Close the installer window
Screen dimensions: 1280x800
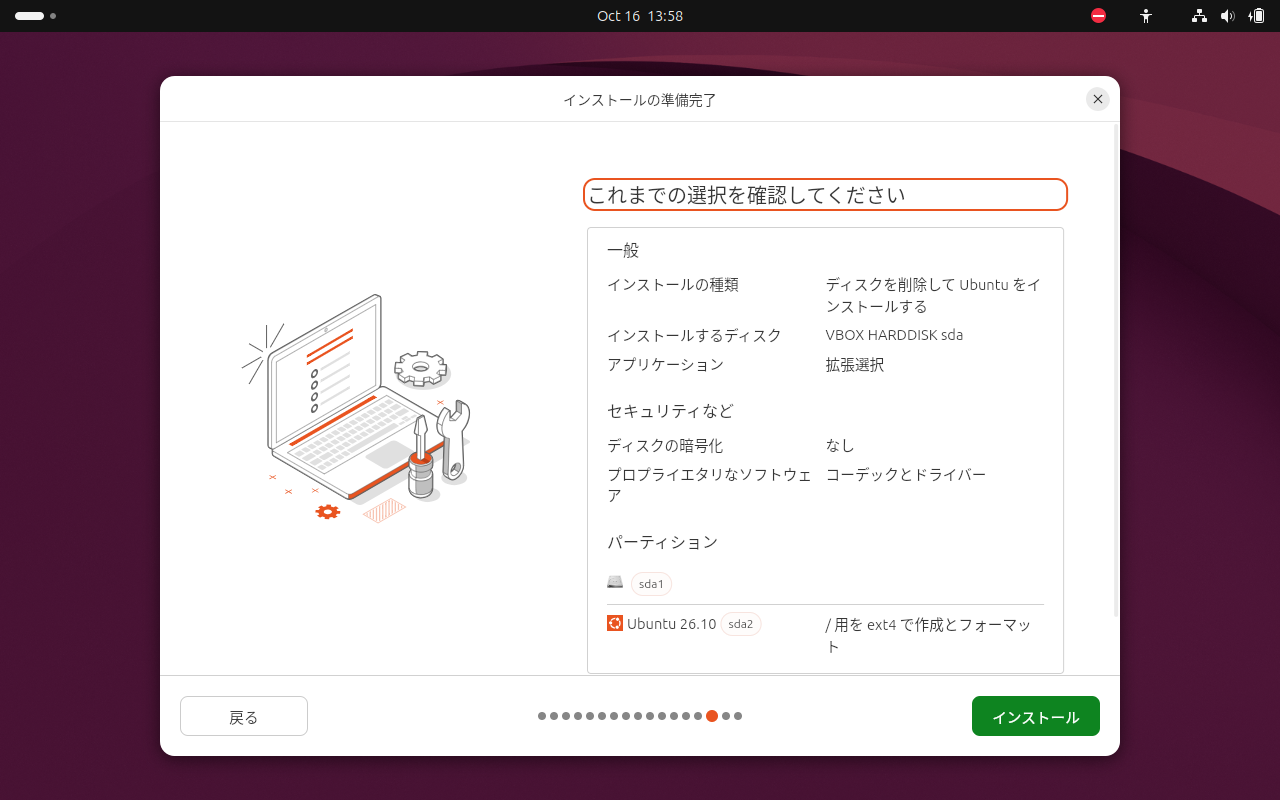coord(1098,99)
